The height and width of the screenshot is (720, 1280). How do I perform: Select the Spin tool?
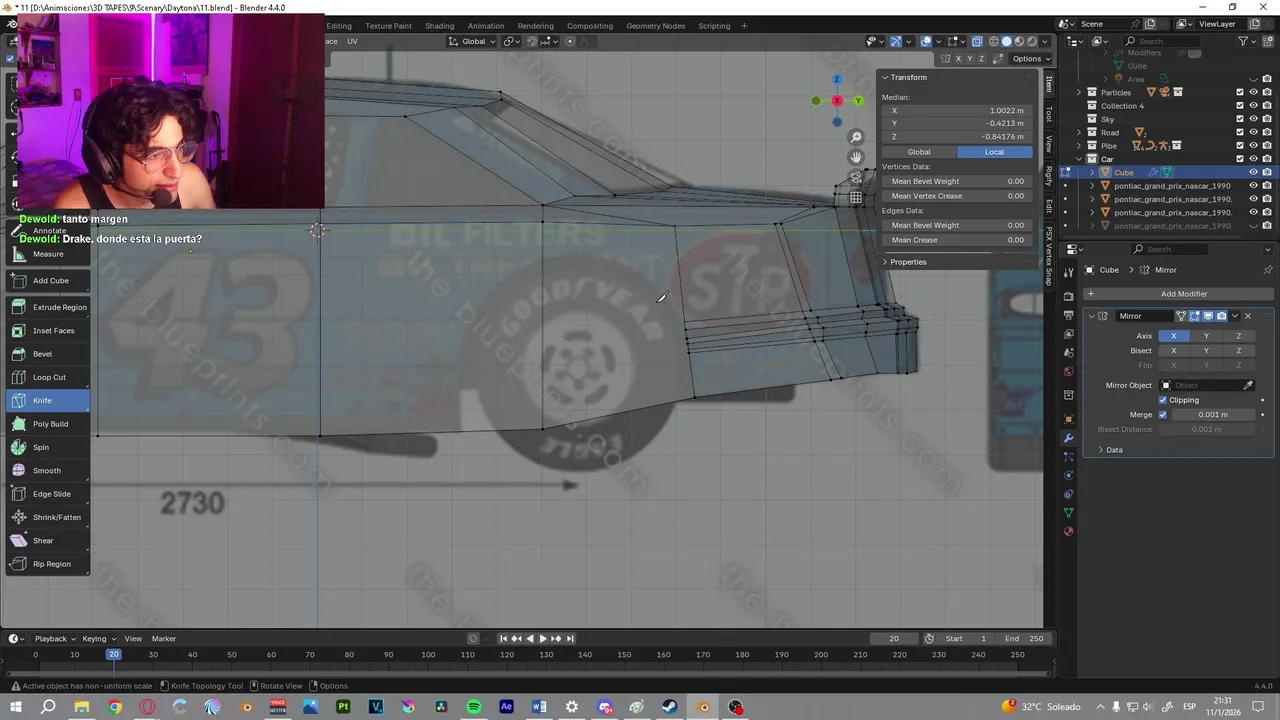[48, 447]
